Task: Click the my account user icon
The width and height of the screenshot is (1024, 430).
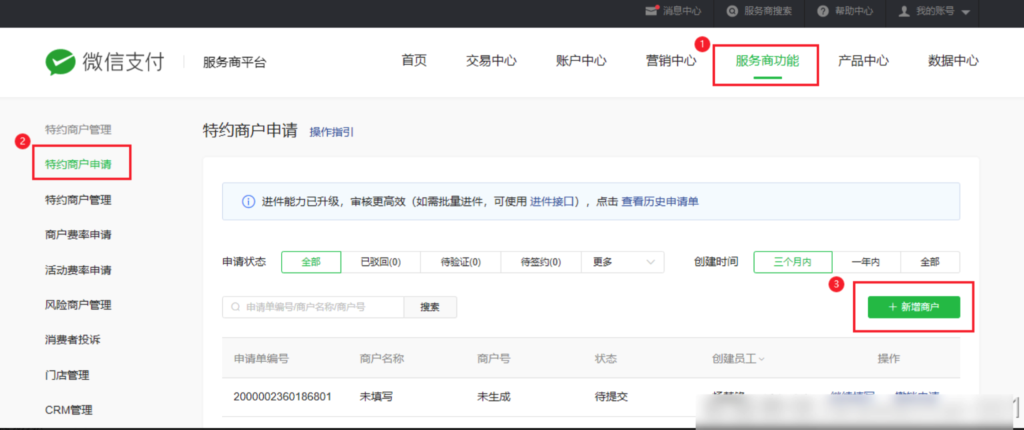Action: (x=905, y=11)
